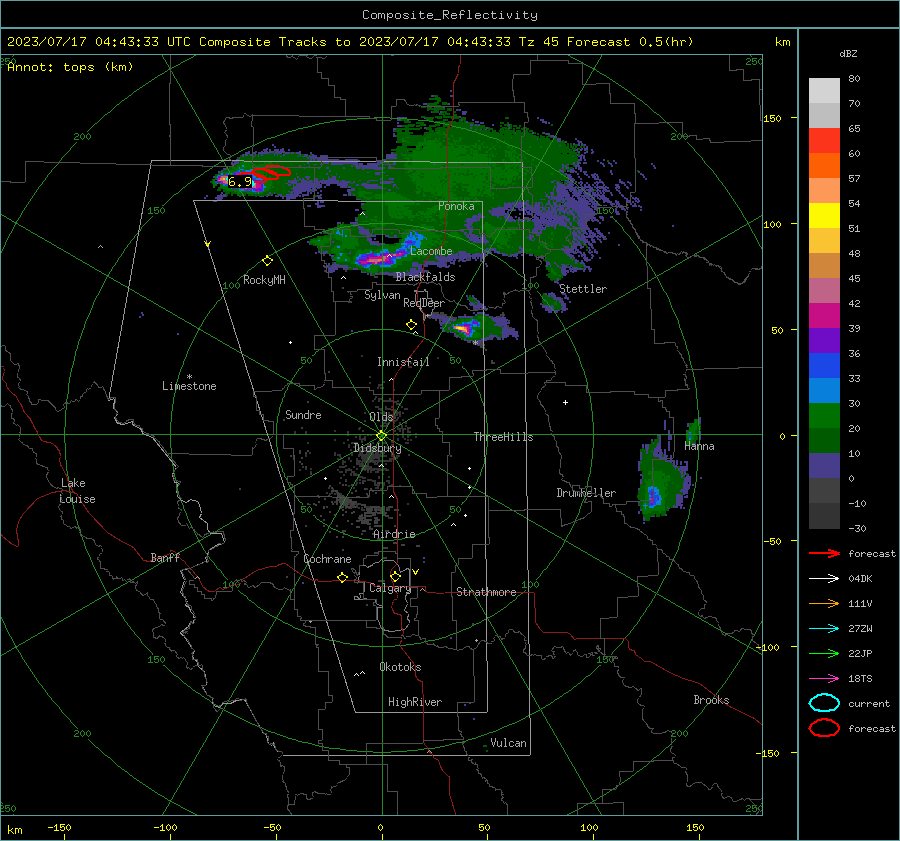Click the magenta 42 dBZ color swatch
Viewport: 900px width, 841px height.
[824, 316]
